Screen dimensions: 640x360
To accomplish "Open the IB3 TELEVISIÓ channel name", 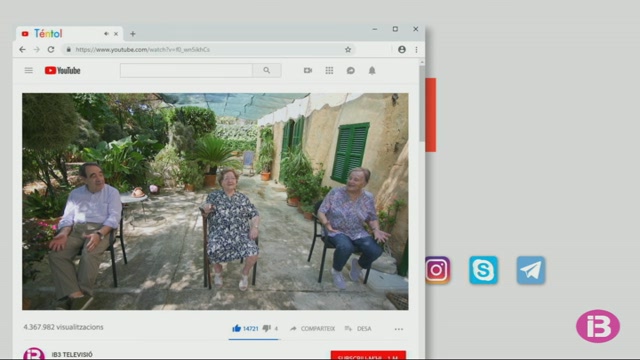I will 72,355.
